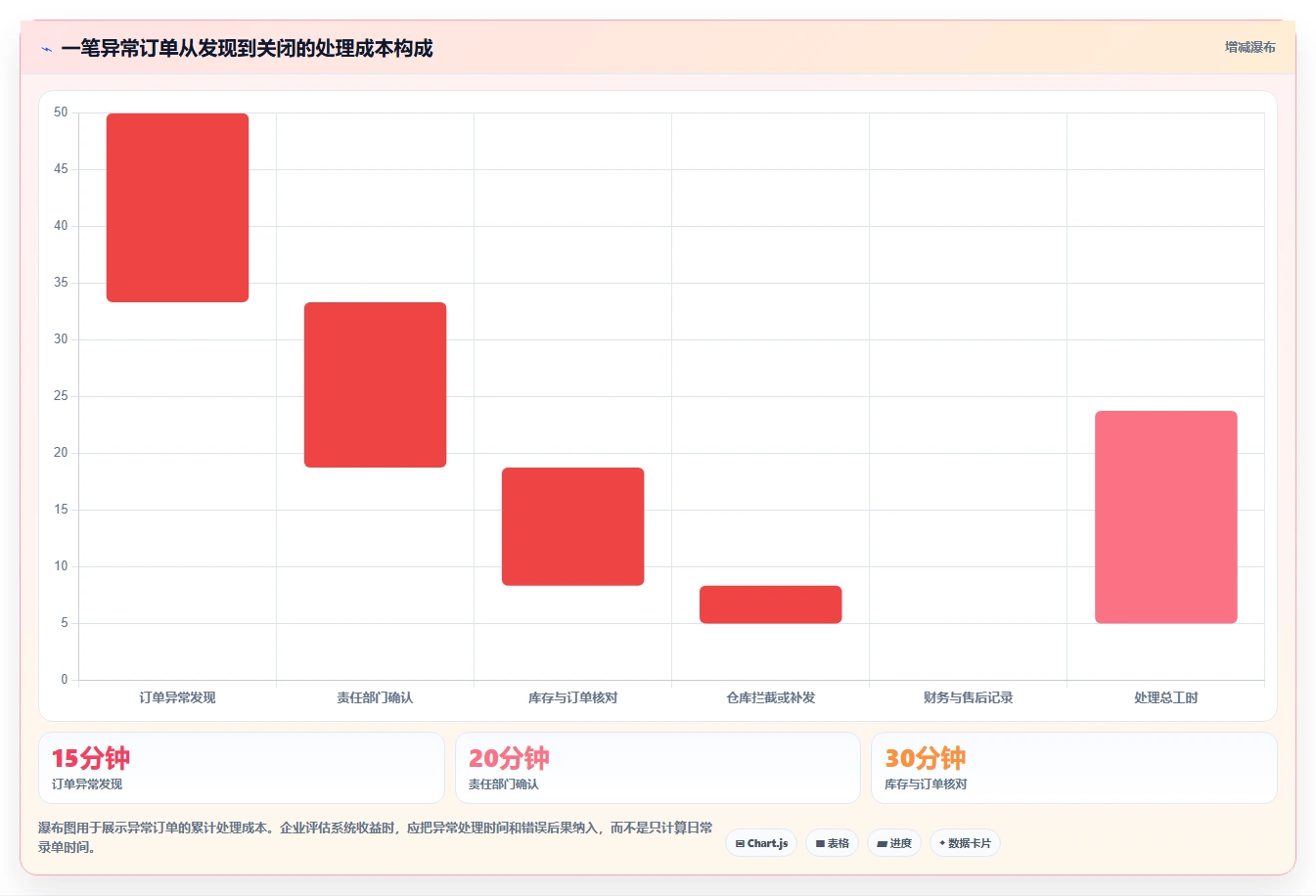
Task: Click the x-axis label 订单异常发现
Action: (177, 697)
